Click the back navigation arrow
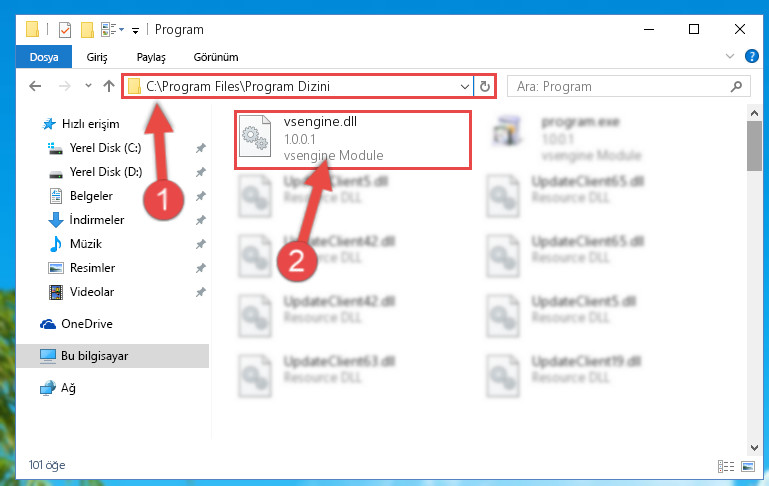 pos(35,86)
